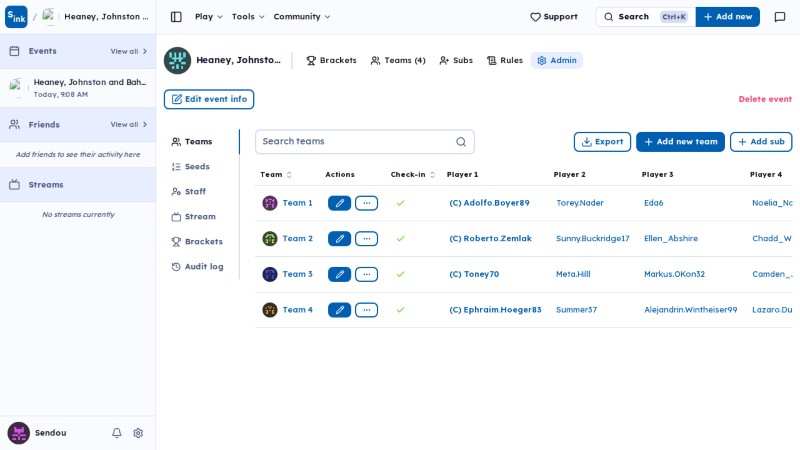Expand the Play menu
This screenshot has height=450, width=800.
(209, 17)
